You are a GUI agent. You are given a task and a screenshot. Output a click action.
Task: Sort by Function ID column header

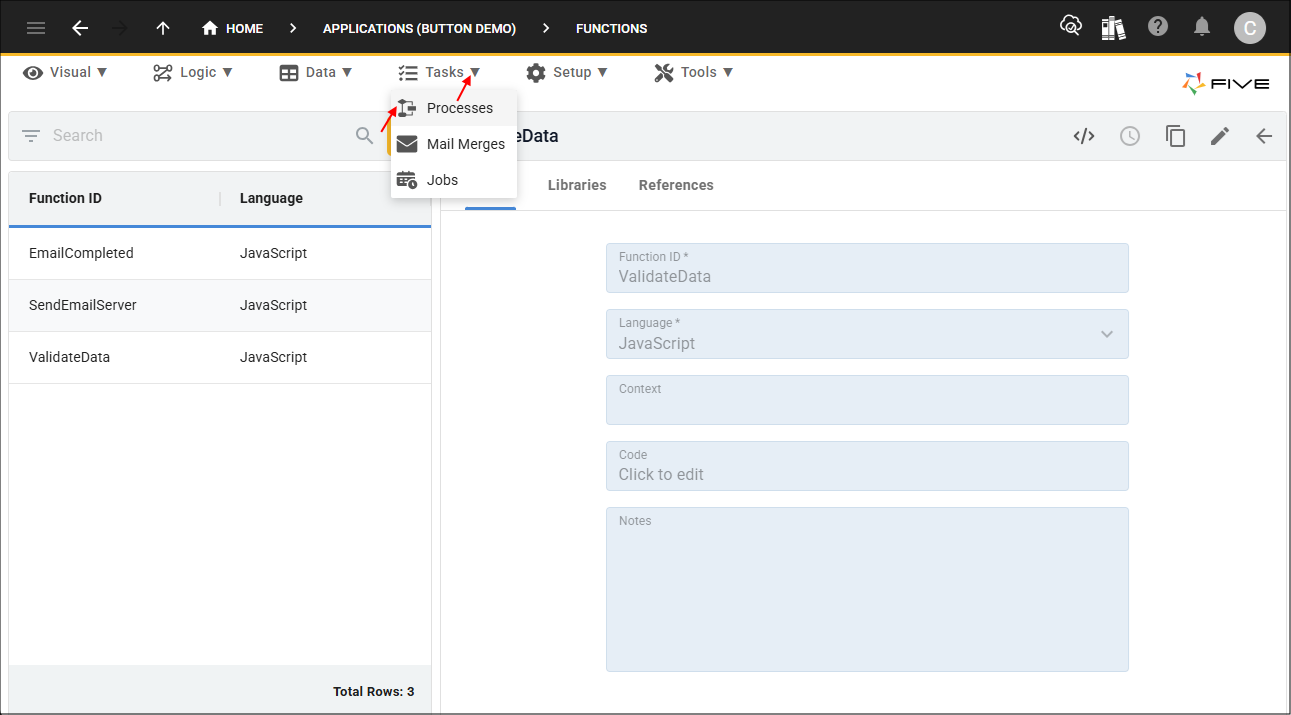point(65,198)
